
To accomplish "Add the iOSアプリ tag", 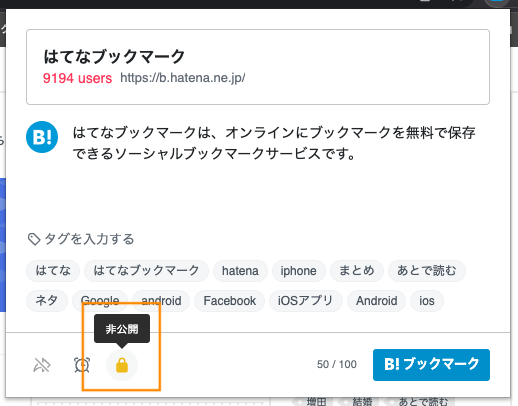I will [x=306, y=301].
